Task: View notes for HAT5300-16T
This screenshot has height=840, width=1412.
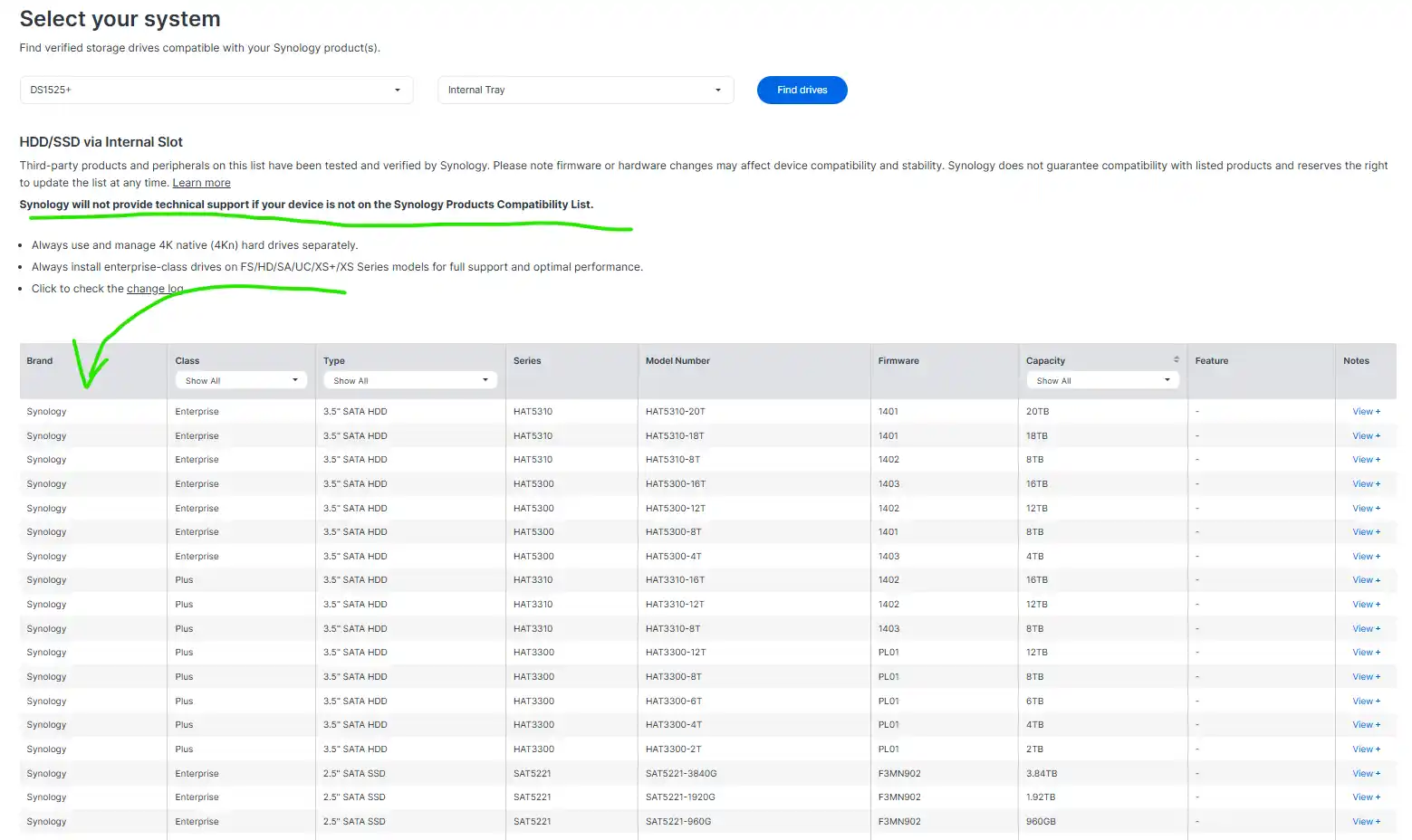Action: [x=1366, y=484]
